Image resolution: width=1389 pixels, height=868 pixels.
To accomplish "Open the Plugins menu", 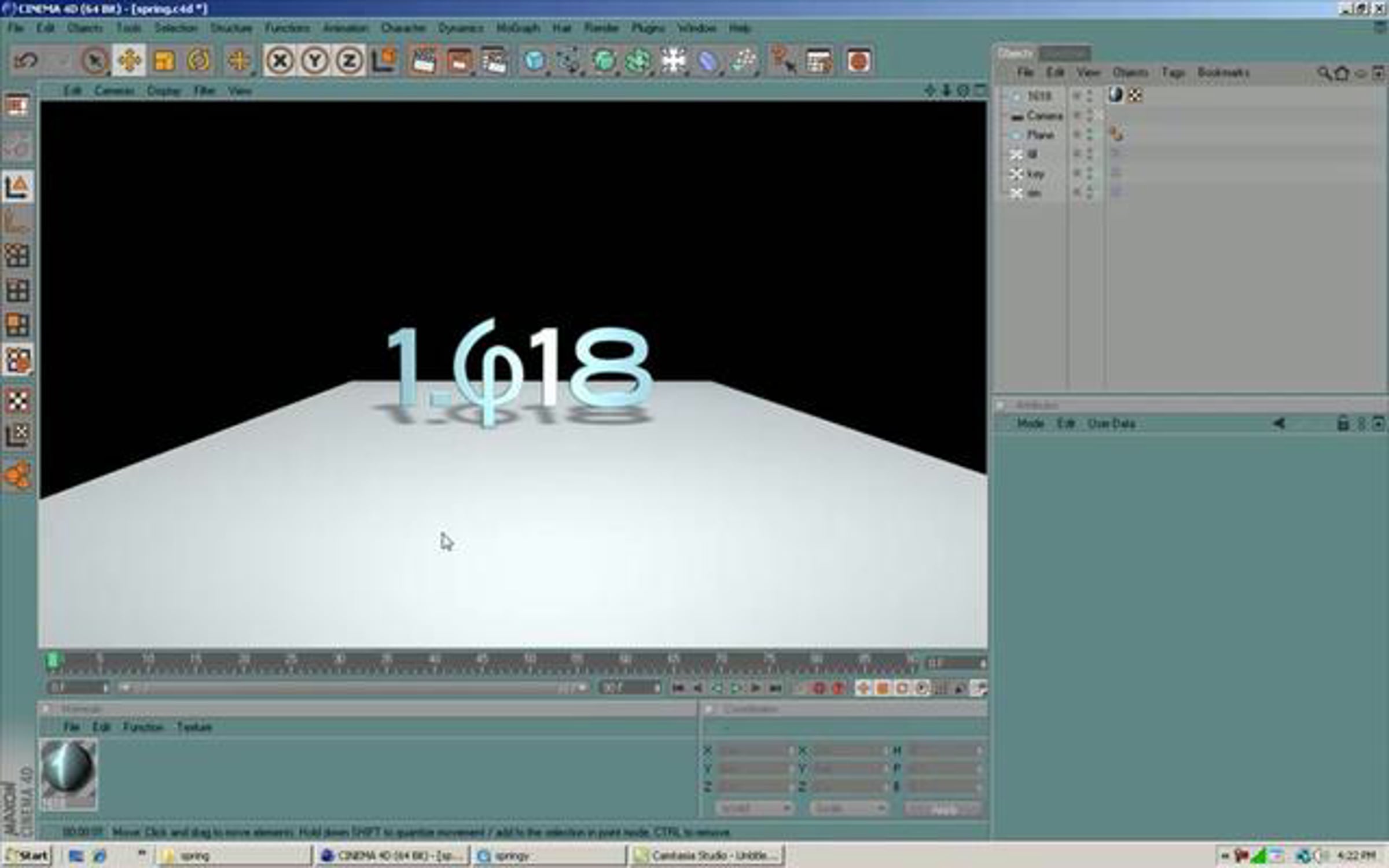I will 648,28.
